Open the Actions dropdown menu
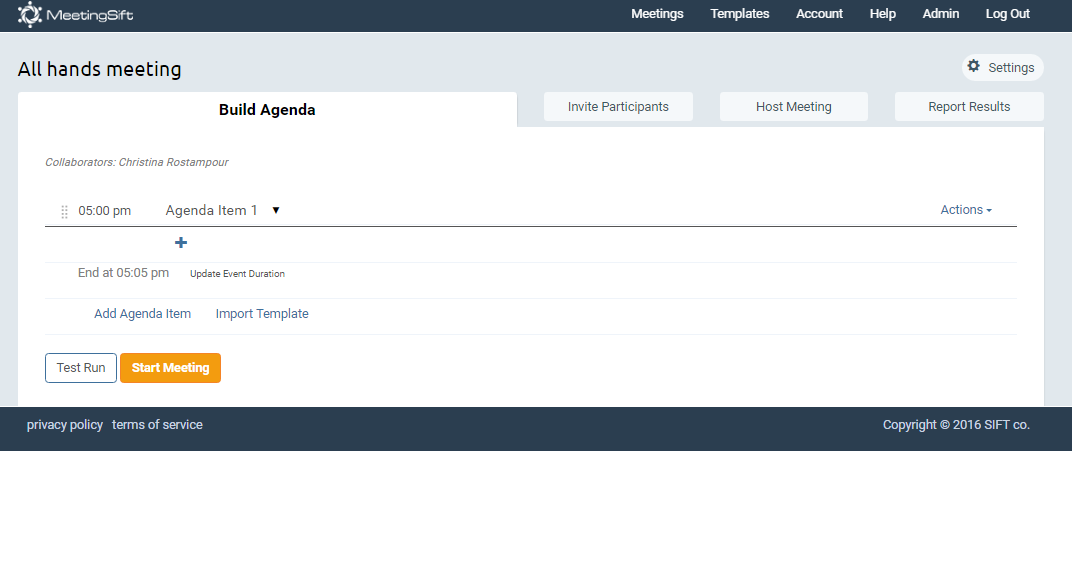The image size is (1072, 568). pyautogui.click(x=965, y=210)
